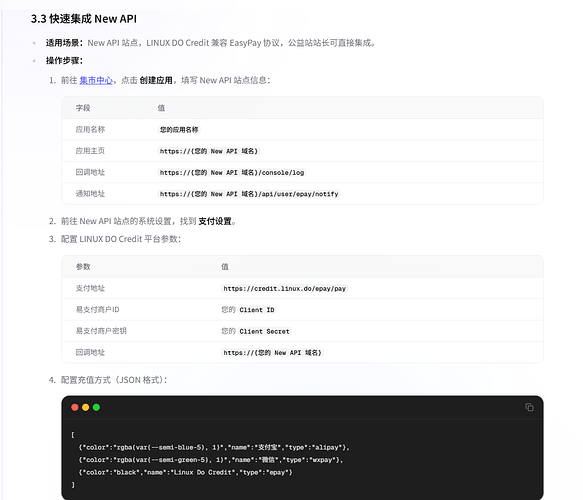Click the green dot in code block header
Viewport: 583px width, 500px height.
pyautogui.click(x=96, y=407)
